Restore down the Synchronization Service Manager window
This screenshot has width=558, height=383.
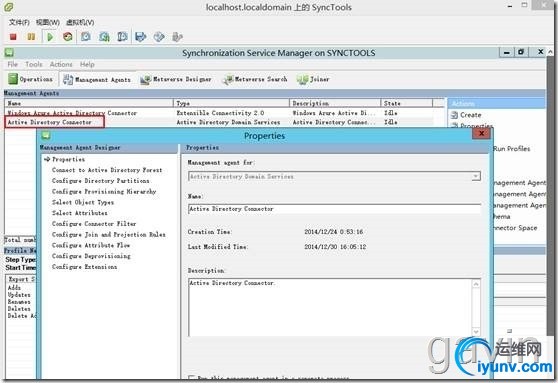point(521,52)
